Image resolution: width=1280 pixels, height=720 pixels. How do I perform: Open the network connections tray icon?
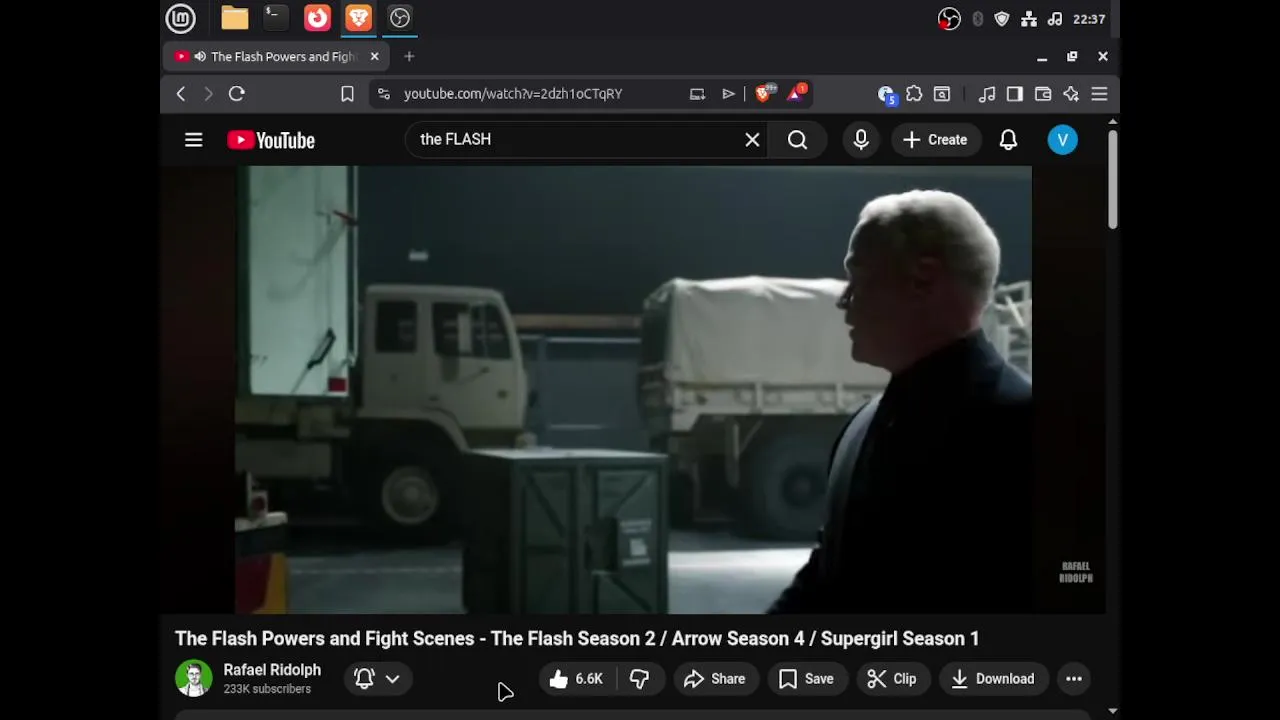pos(1029,19)
